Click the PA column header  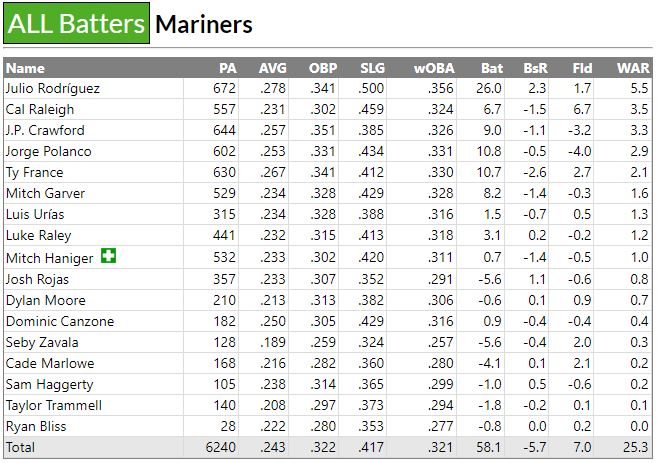click(x=228, y=68)
